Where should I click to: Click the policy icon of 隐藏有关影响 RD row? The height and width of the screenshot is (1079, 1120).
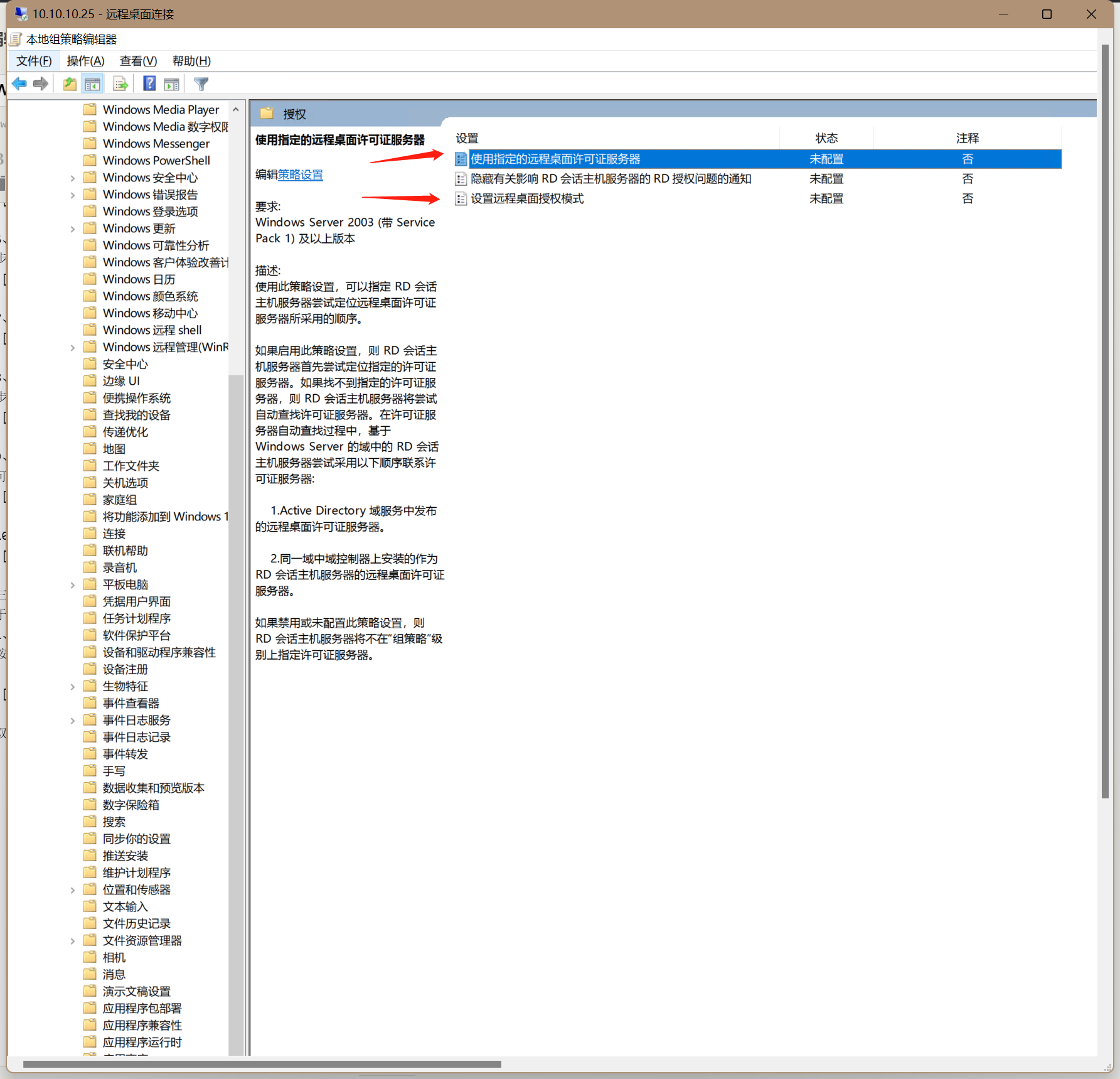(461, 180)
